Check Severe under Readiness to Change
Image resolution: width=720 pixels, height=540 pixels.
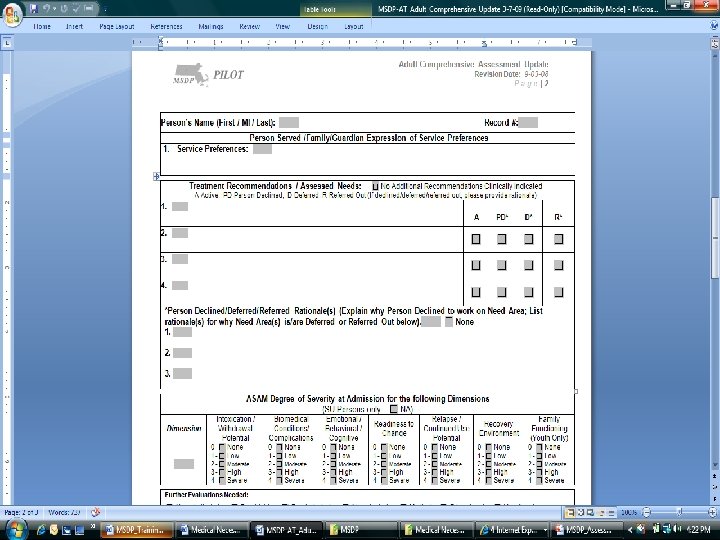(x=384, y=481)
